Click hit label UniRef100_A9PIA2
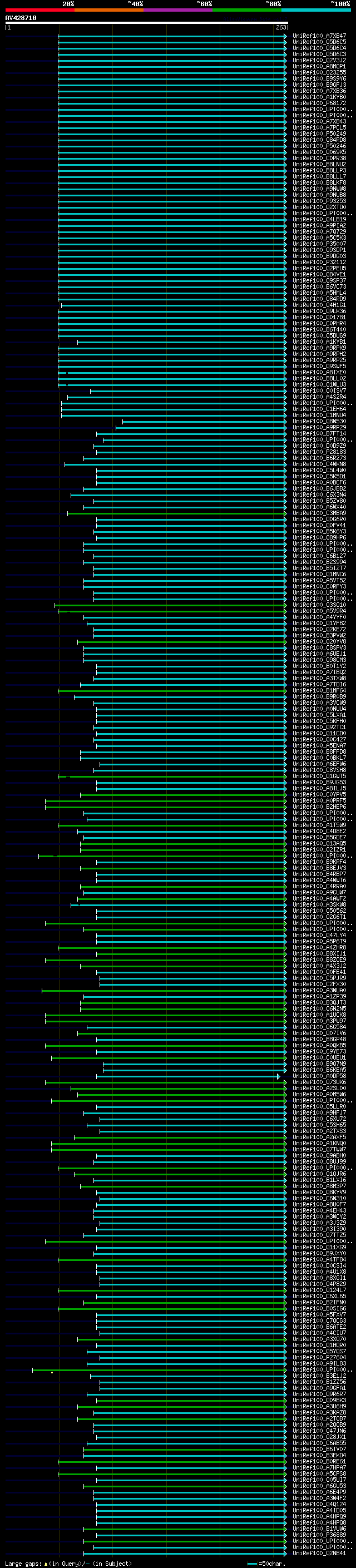356x1568 pixels. pyautogui.click(x=319, y=226)
